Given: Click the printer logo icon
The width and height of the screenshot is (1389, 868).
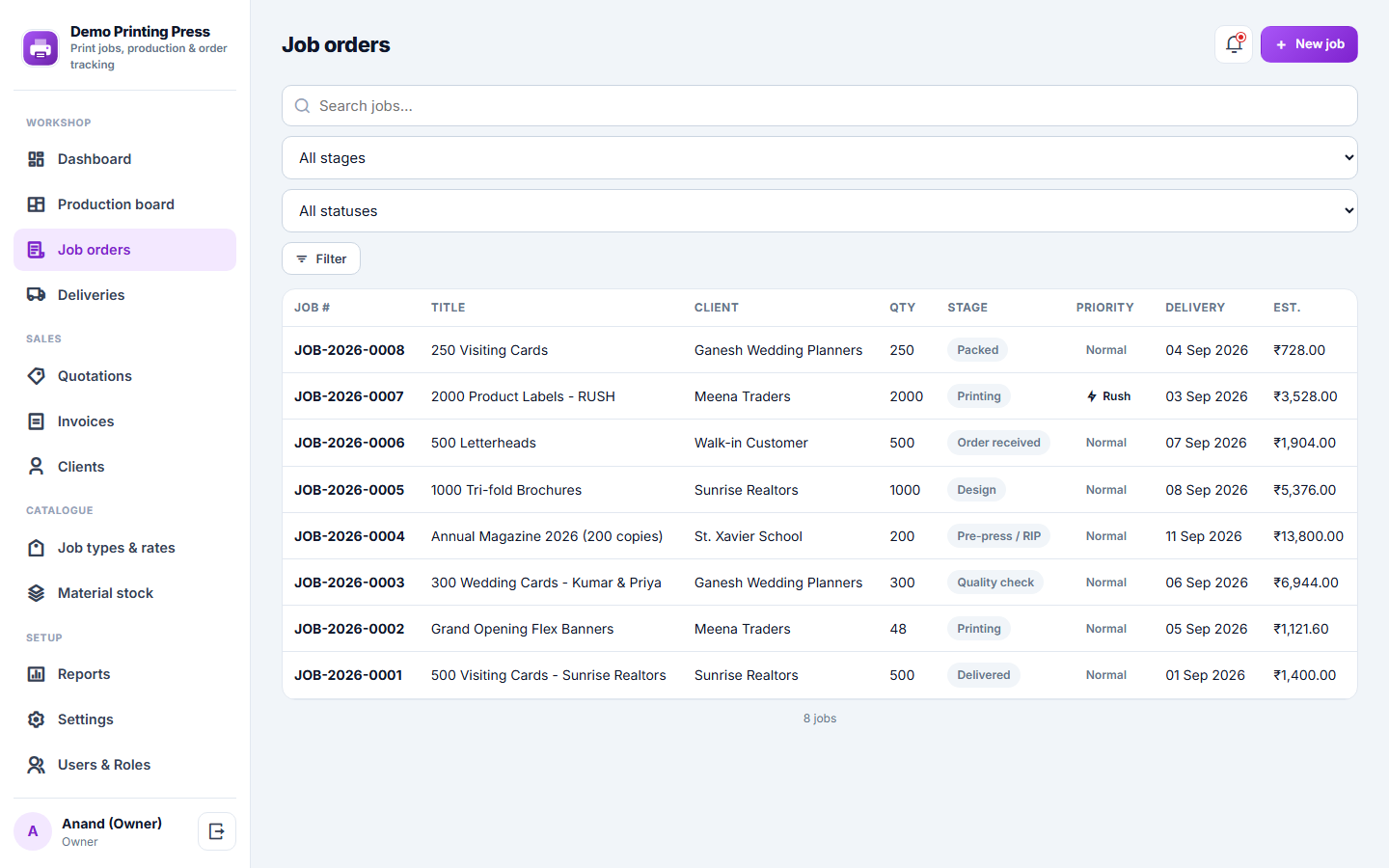Looking at the screenshot, I should pyautogui.click(x=41, y=48).
